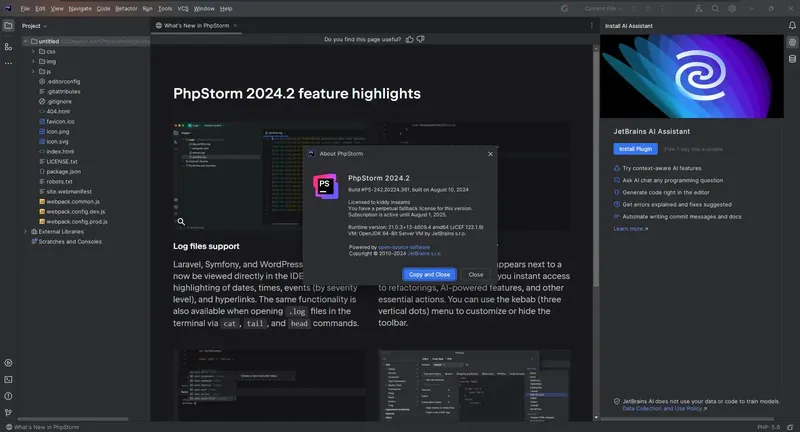Image resolution: width=800 pixels, height=432 pixels.
Task: Open IDE and Project Settings gear
Action: 732,9
